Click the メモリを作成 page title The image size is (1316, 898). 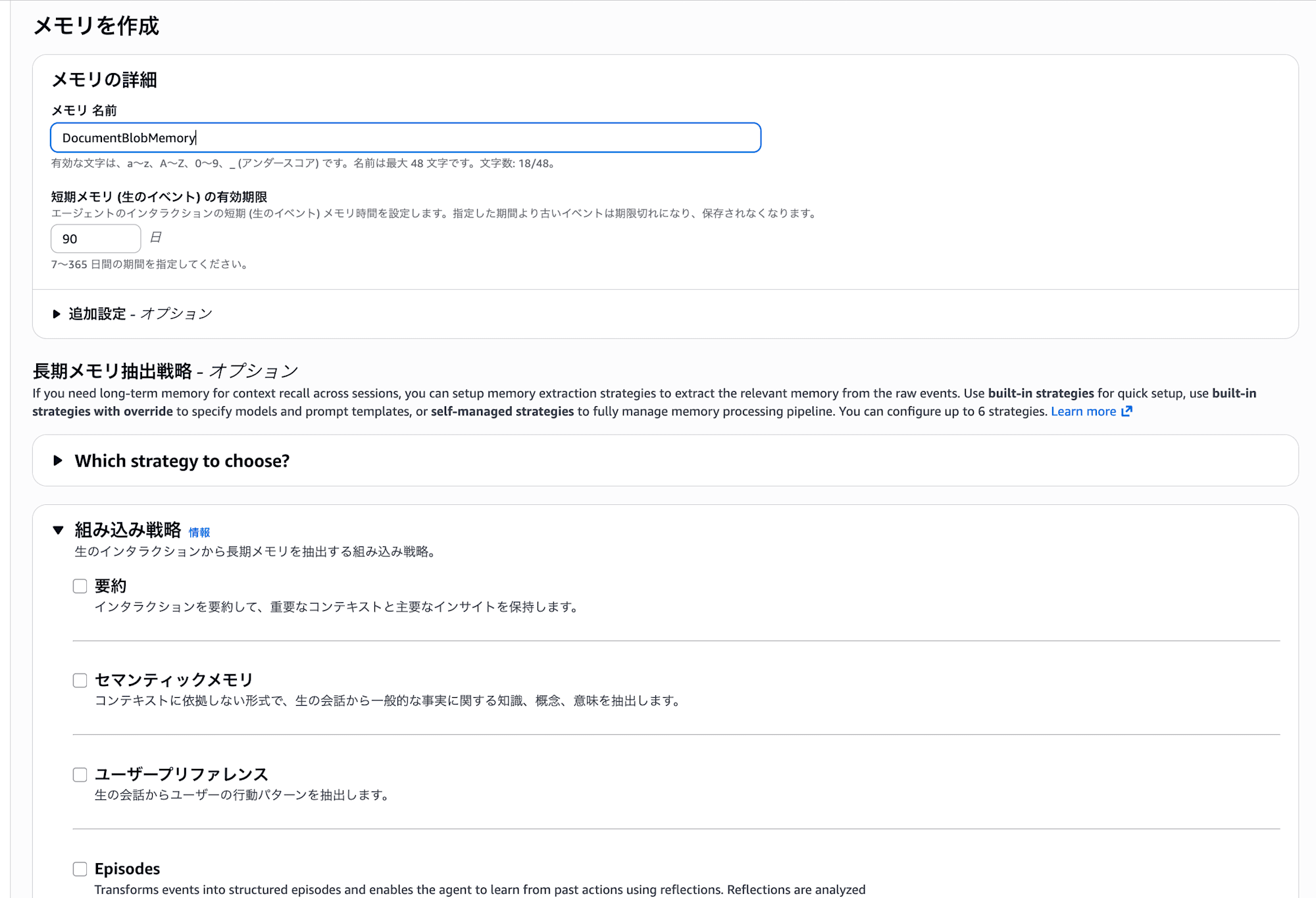96,26
